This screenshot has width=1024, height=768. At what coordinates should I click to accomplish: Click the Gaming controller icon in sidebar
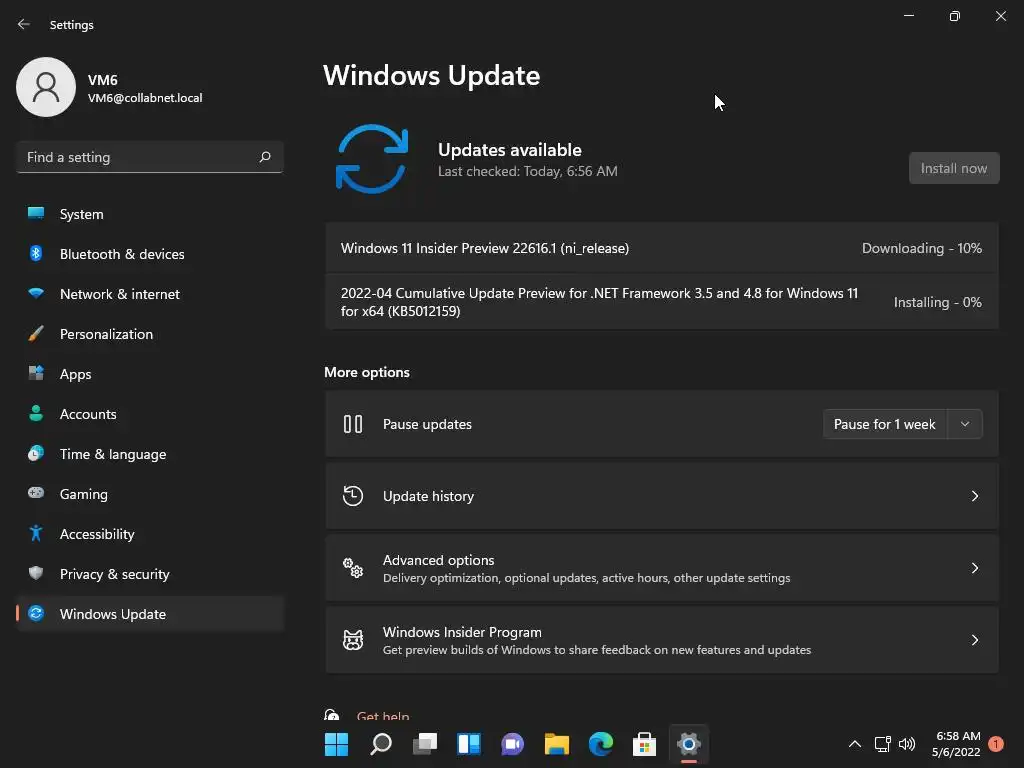pyautogui.click(x=36, y=493)
